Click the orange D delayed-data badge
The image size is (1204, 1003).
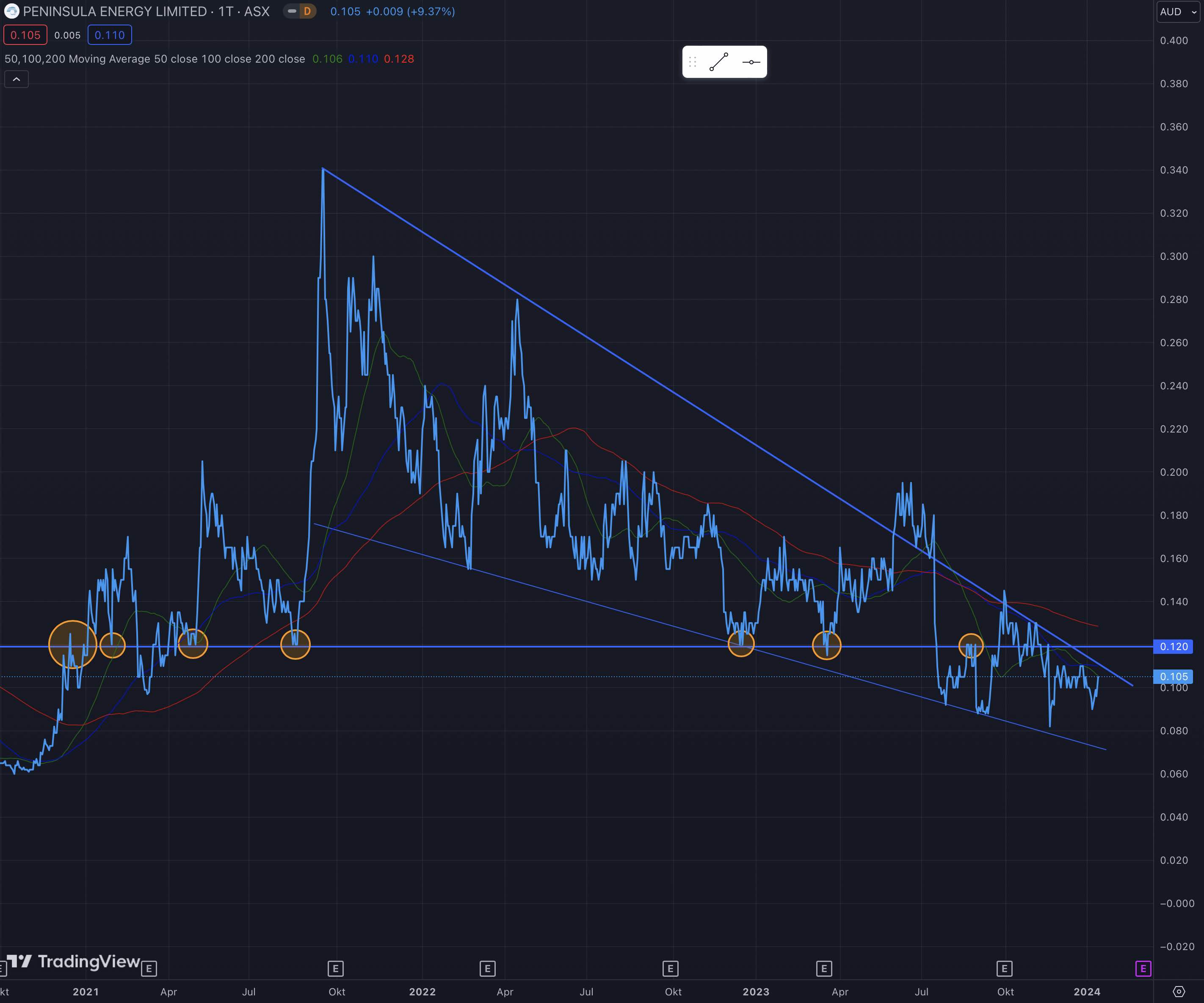click(x=307, y=11)
